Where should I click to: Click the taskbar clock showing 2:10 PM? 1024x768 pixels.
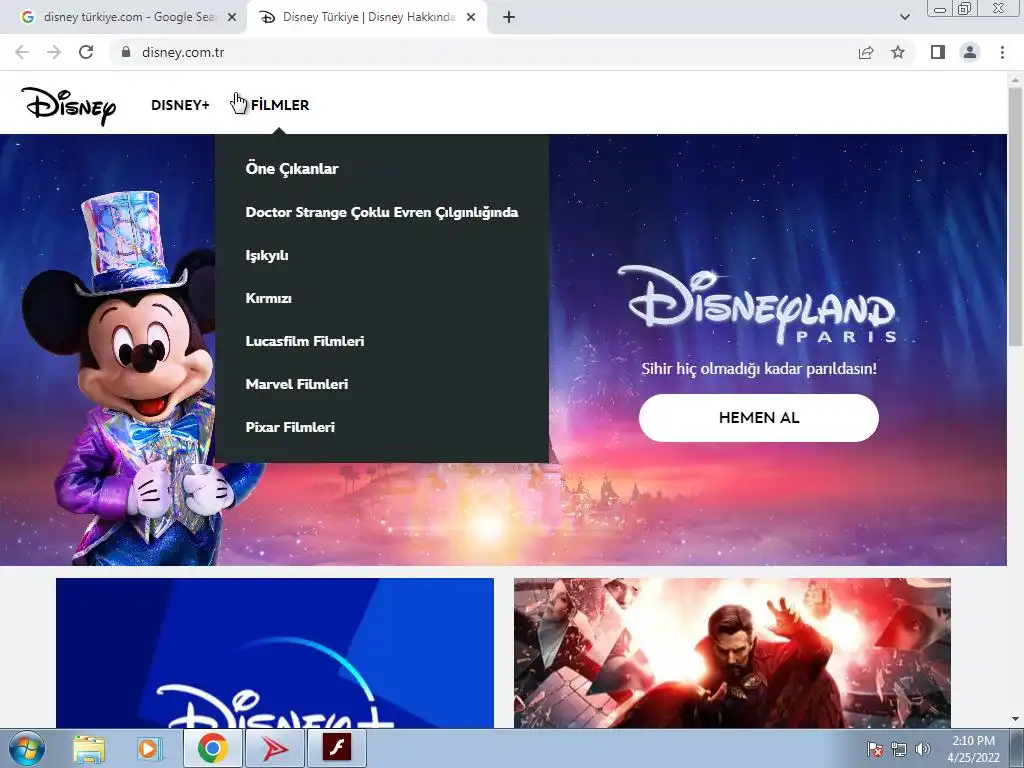click(x=973, y=749)
